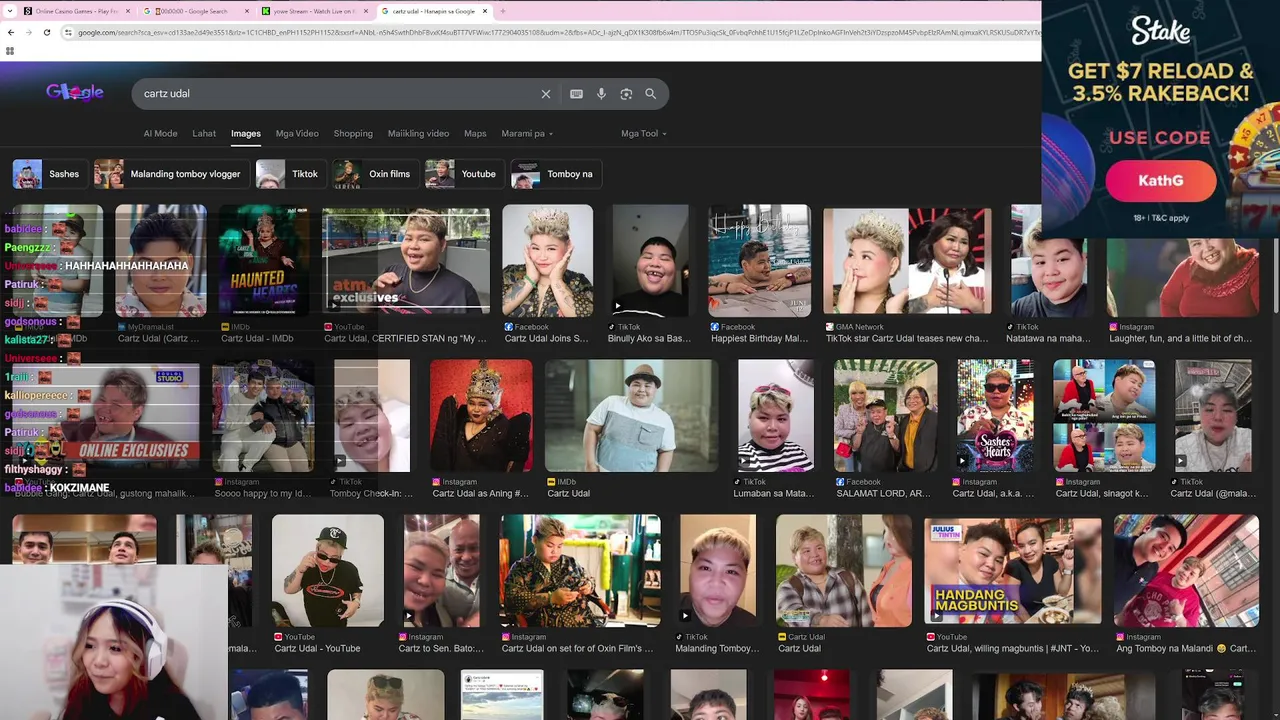This screenshot has width=1280, height=720.
Task: Open a new browser tab with plus
Action: [502, 11]
